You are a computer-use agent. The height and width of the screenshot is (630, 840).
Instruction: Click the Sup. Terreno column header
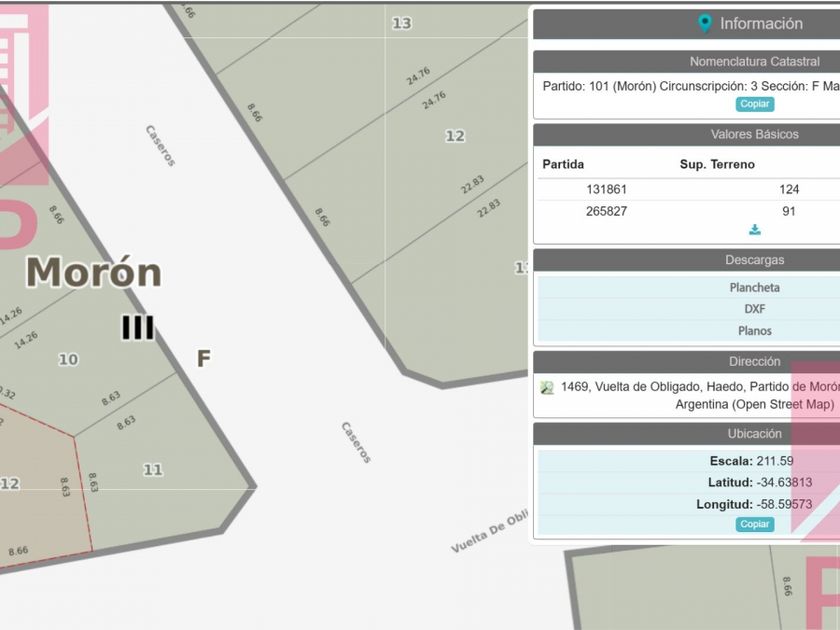717,164
